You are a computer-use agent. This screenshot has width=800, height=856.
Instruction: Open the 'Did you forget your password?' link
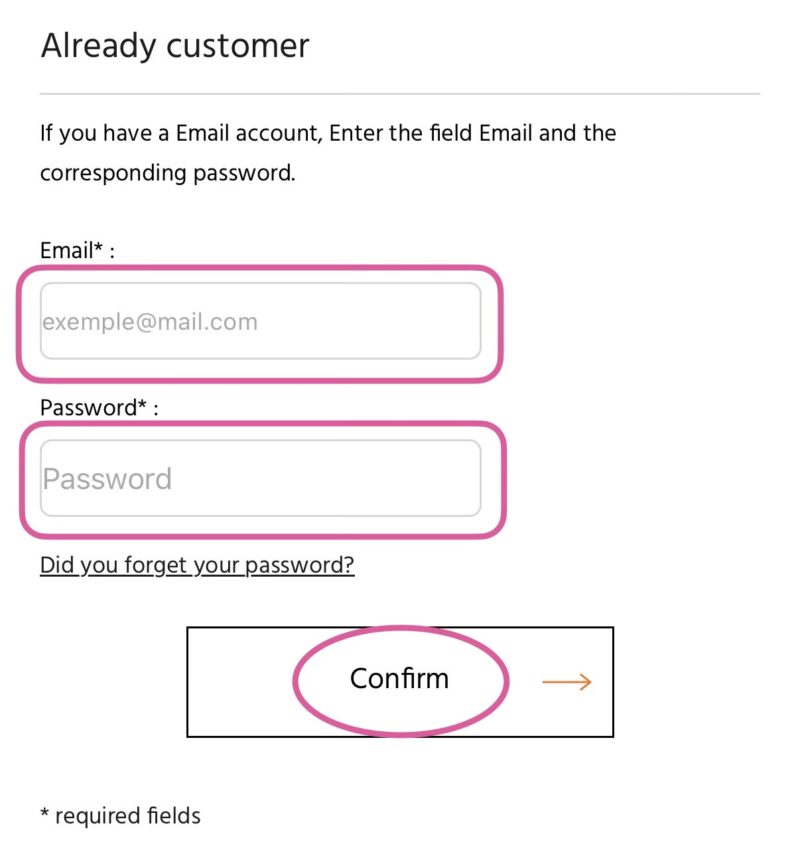[197, 565]
